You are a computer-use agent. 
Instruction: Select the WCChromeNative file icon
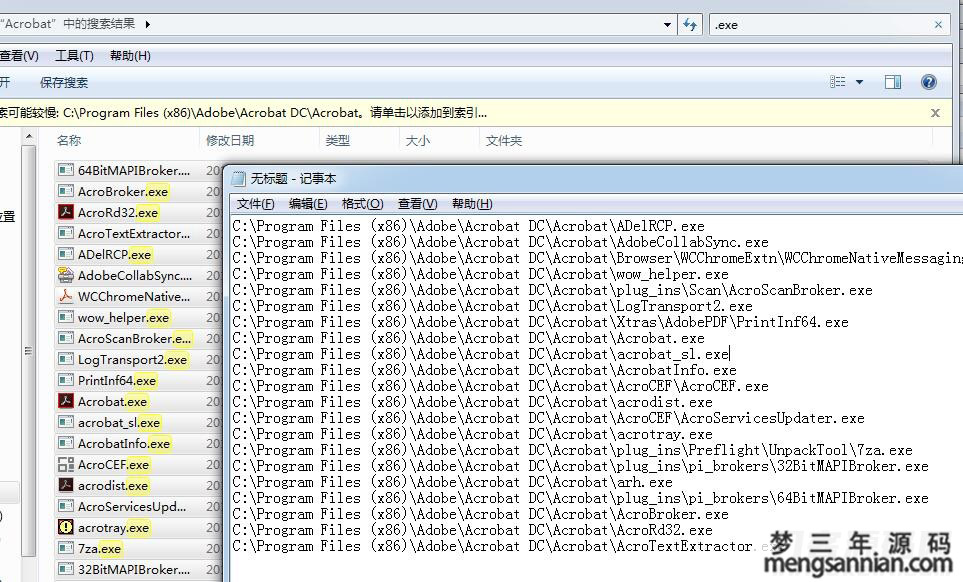(66, 296)
